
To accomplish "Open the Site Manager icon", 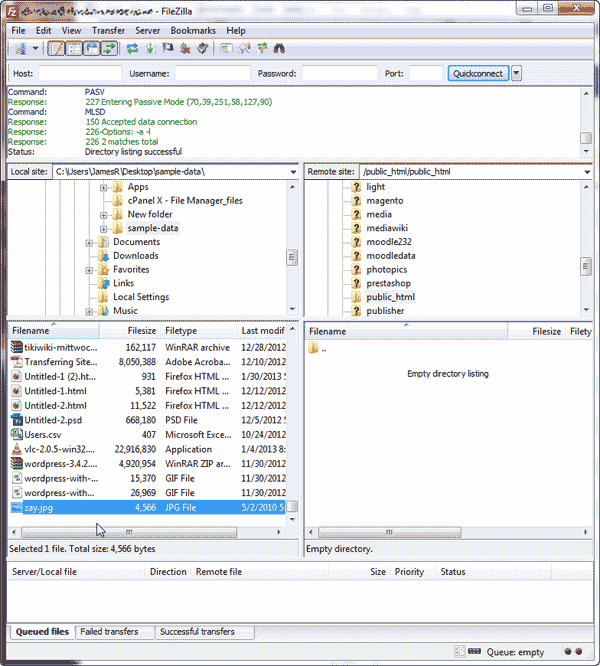I will pos(20,48).
